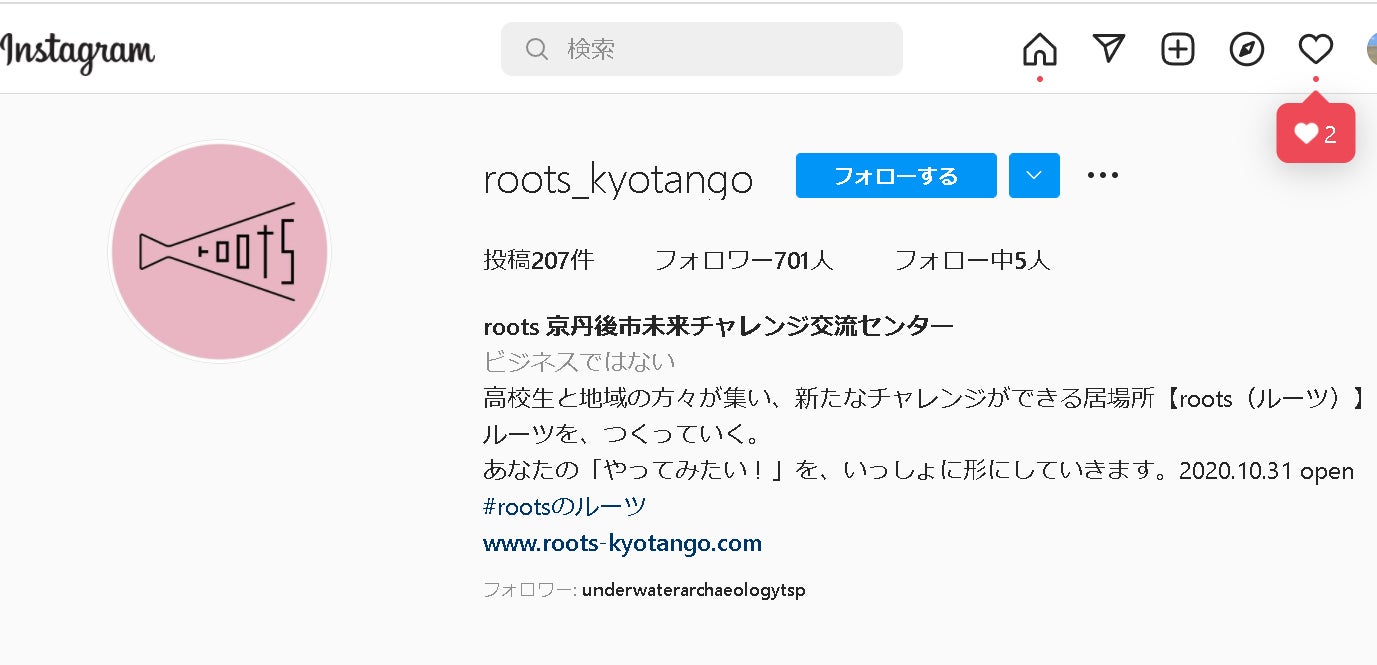1377x665 pixels.
Task: Go to the Home feed icon
Action: [1040, 49]
